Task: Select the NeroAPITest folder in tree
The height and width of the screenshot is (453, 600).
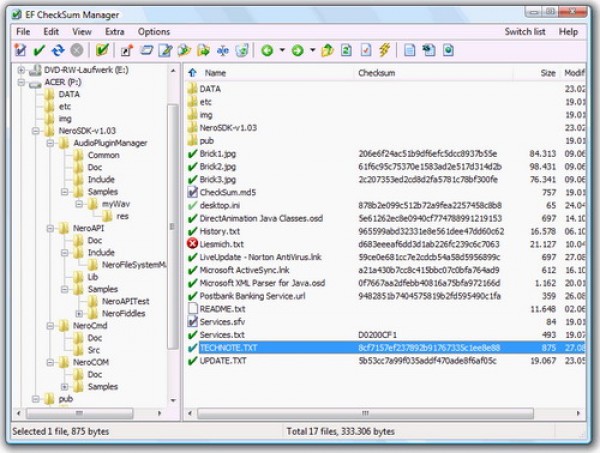Action: click(x=126, y=301)
